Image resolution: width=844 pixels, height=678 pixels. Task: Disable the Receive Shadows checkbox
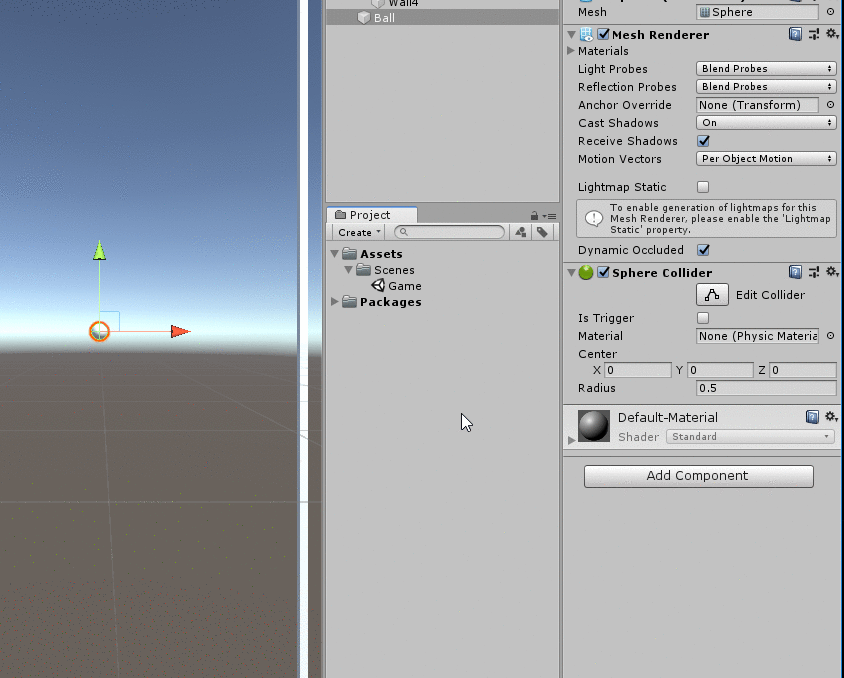703,141
